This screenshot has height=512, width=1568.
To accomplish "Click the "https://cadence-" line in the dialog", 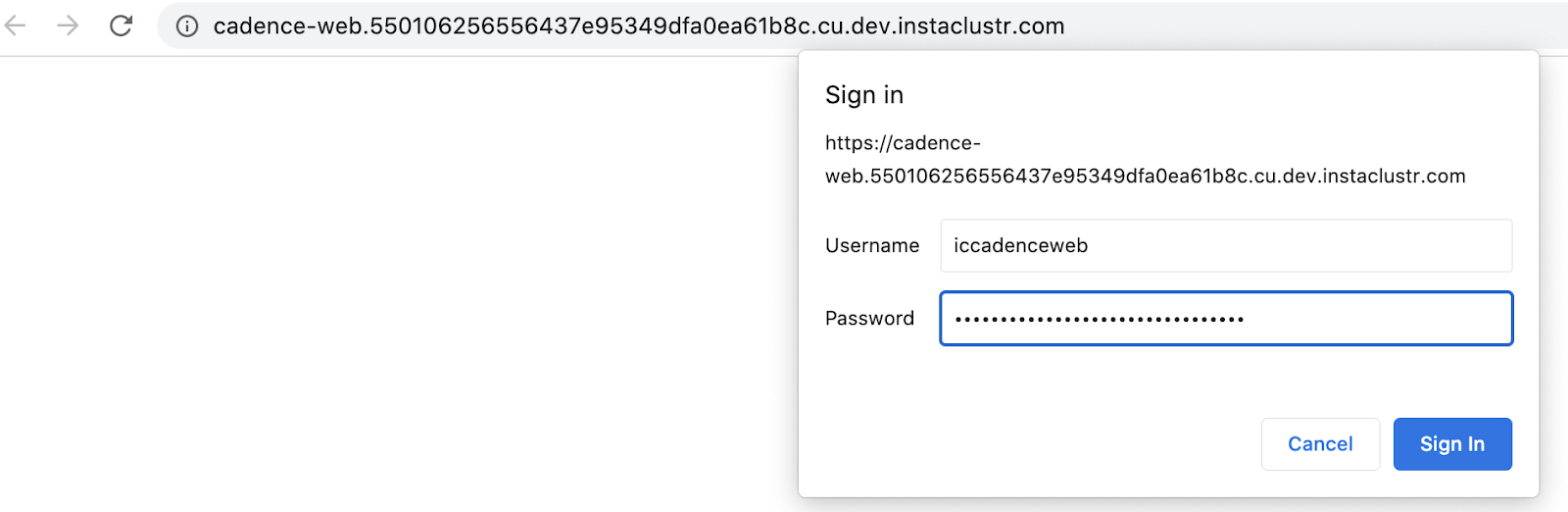I will pos(903,143).
